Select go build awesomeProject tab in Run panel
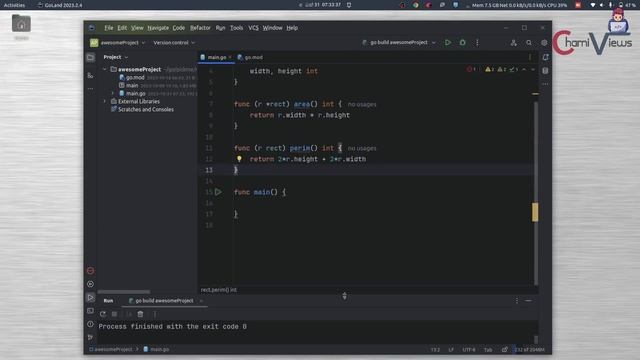 [x=164, y=301]
